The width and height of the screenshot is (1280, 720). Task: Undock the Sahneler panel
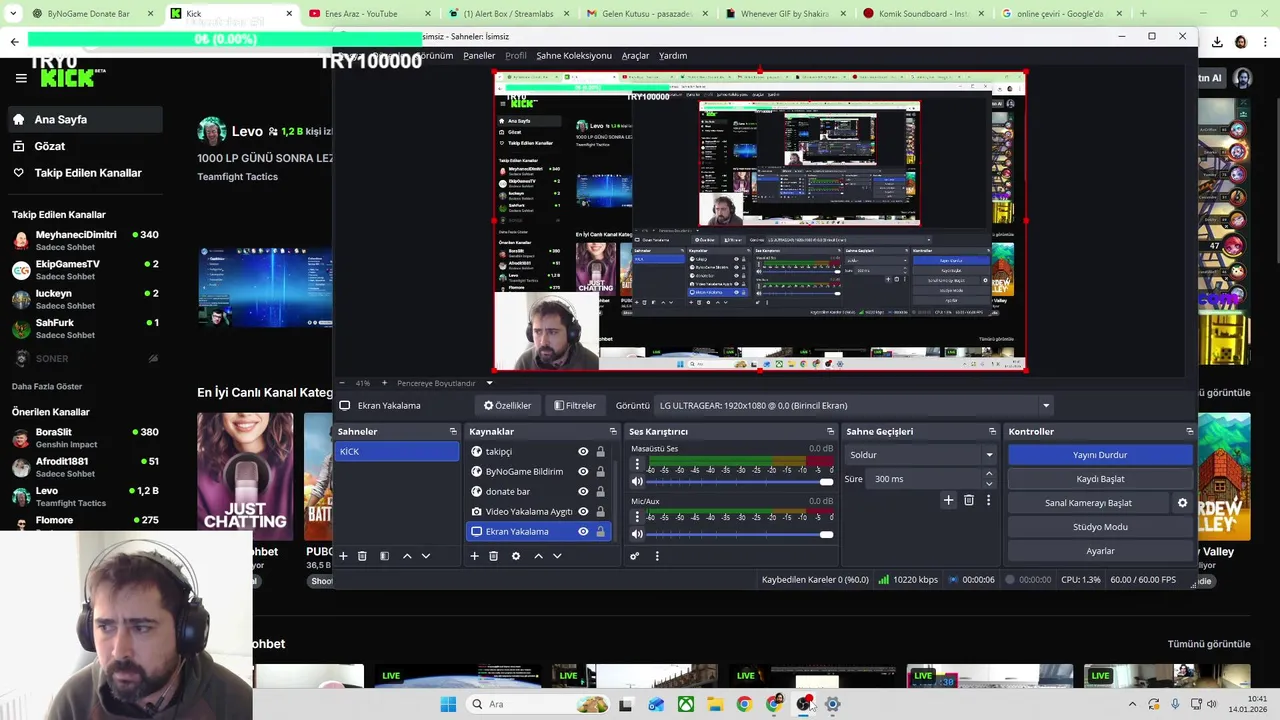click(x=453, y=432)
